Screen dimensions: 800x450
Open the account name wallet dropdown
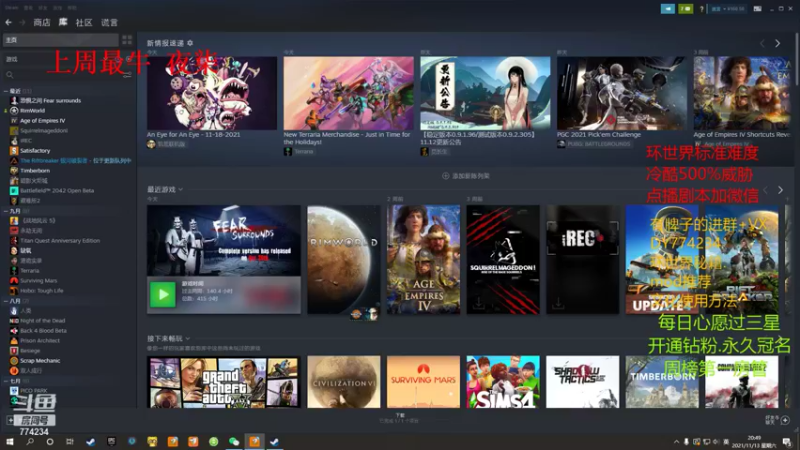point(728,9)
